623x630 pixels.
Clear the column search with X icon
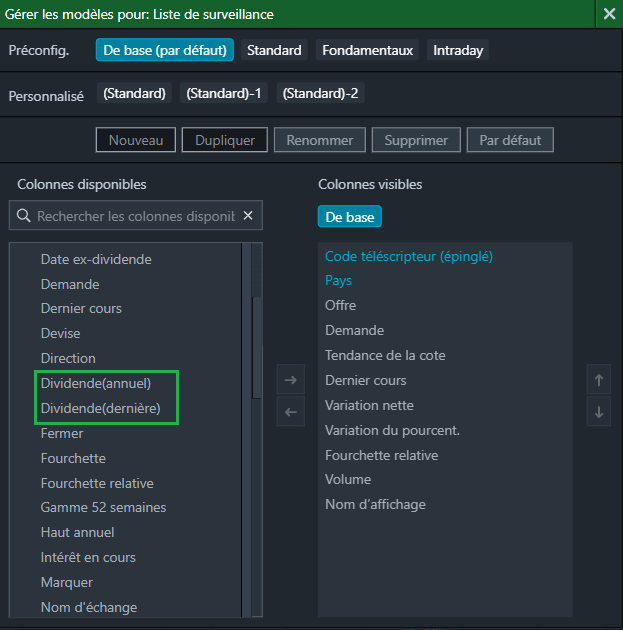(248, 215)
